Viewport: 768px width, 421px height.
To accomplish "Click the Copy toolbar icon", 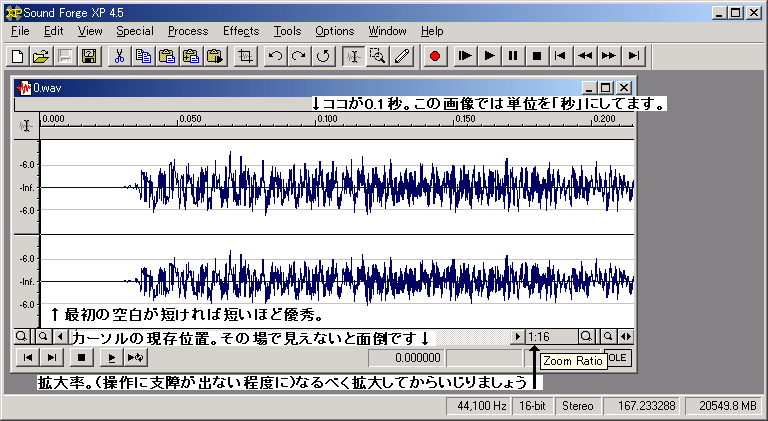I will pyautogui.click(x=143, y=56).
